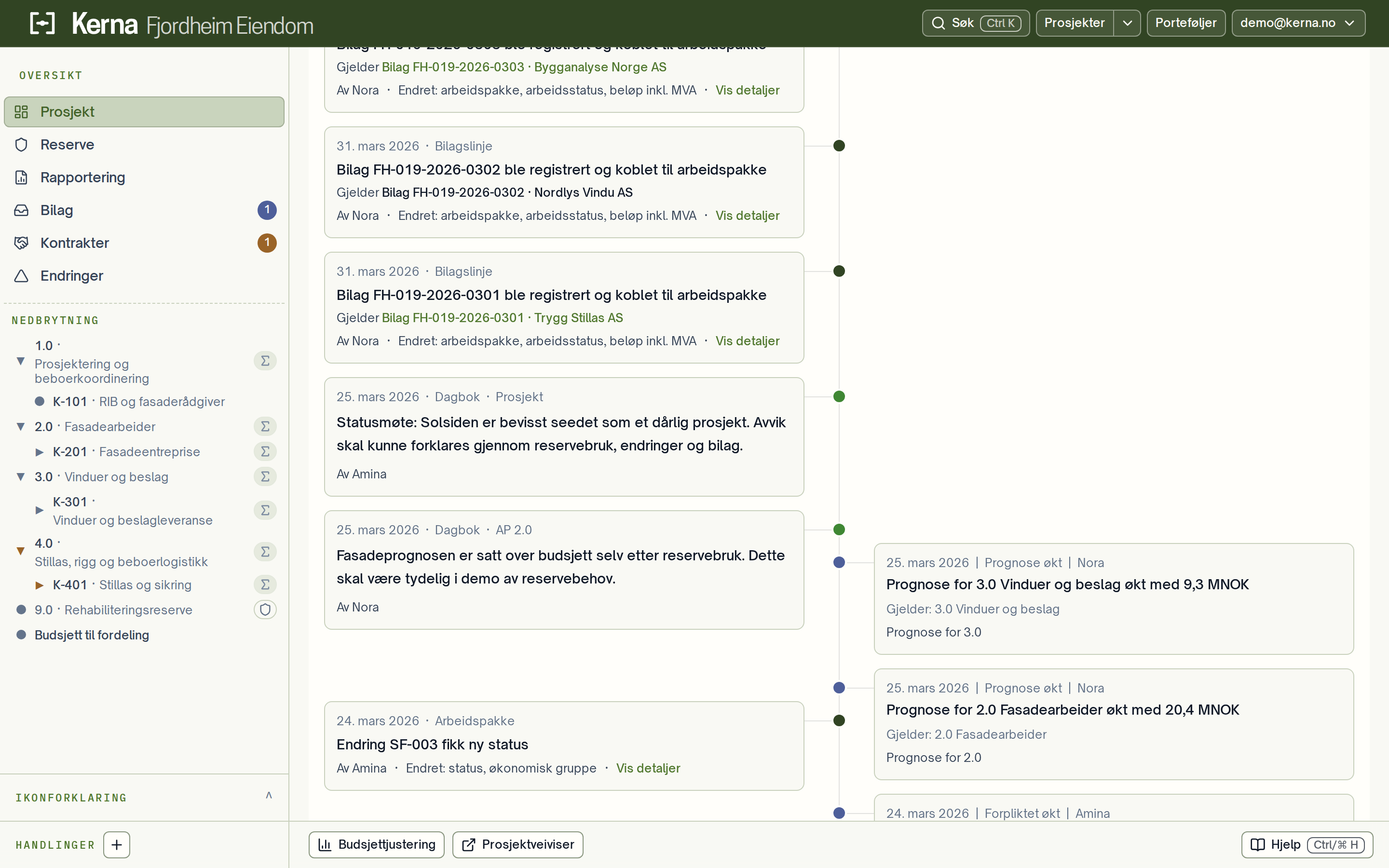Open Porteføljer from the top bar
This screenshot has height=868, width=1389.
pos(1186,23)
